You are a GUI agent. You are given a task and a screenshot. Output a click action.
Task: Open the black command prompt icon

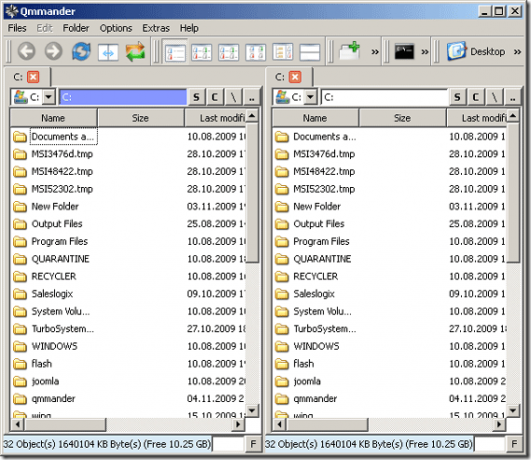coord(404,52)
